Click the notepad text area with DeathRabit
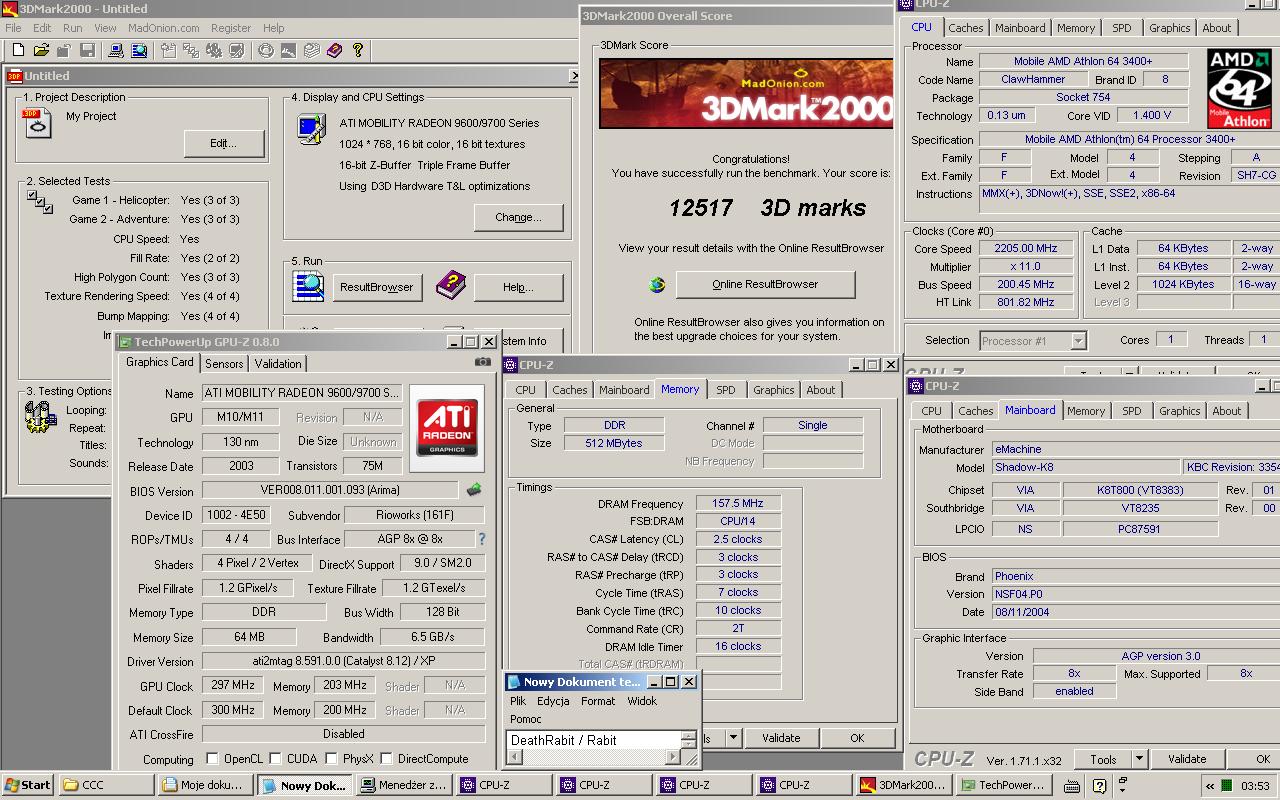Image resolution: width=1280 pixels, height=800 pixels. (x=594, y=740)
